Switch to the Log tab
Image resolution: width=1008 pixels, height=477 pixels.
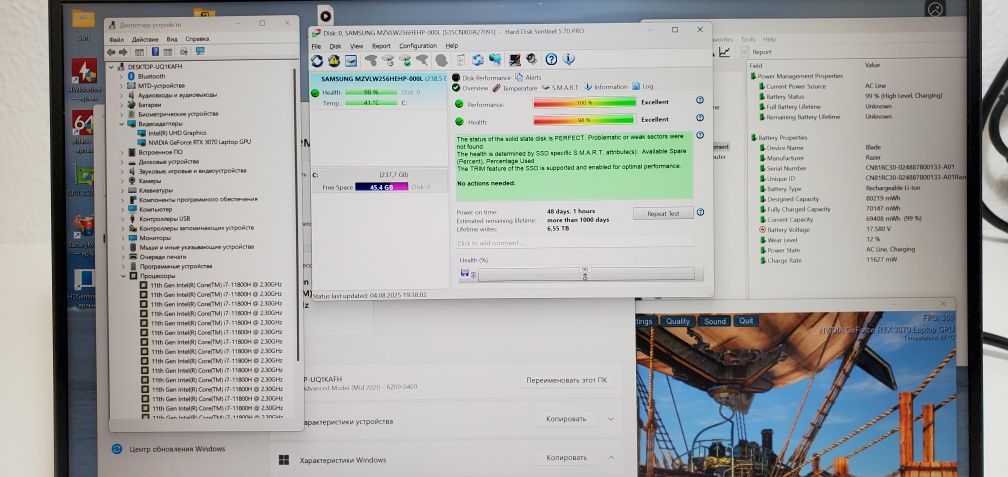tap(643, 86)
